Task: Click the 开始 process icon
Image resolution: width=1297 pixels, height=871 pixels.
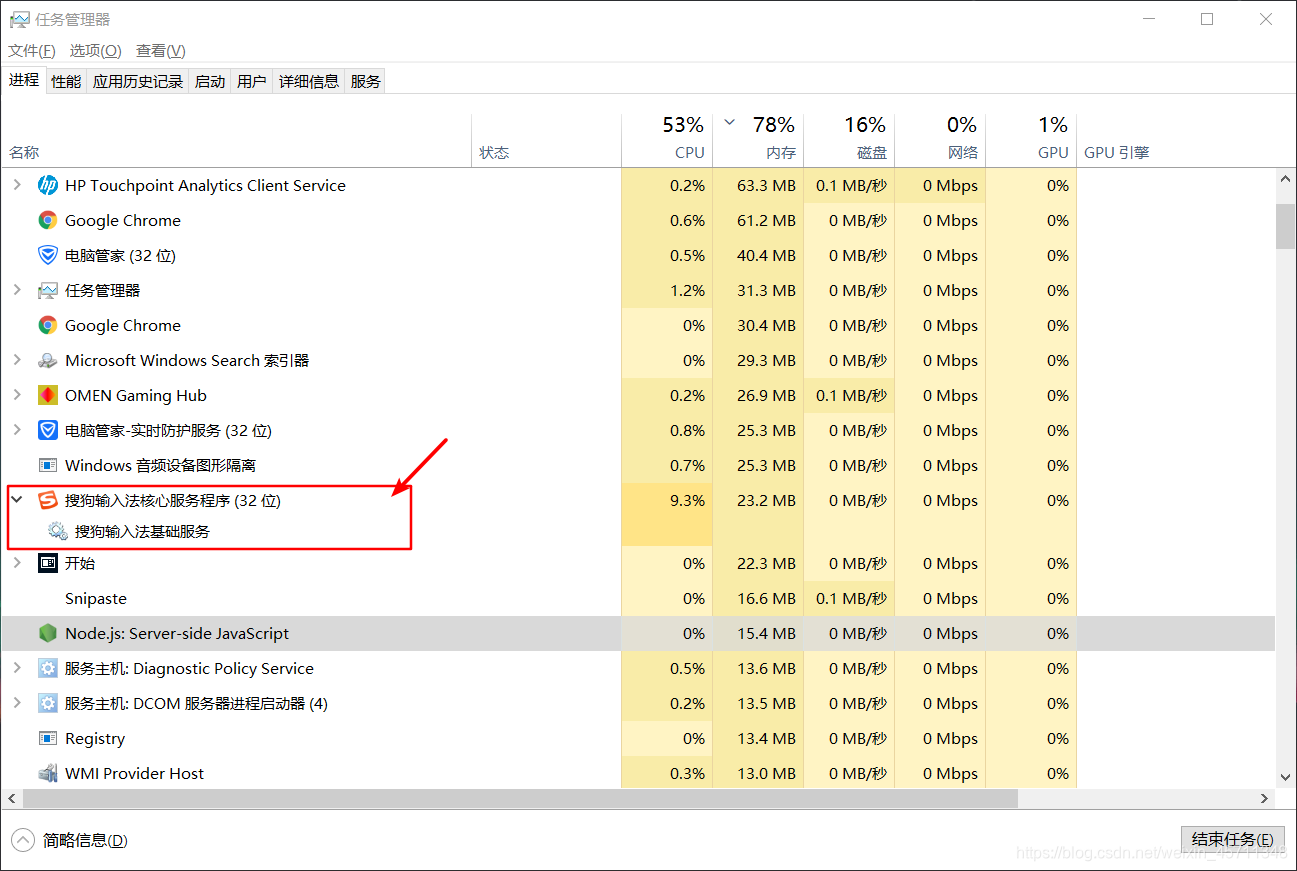Action: click(47, 563)
